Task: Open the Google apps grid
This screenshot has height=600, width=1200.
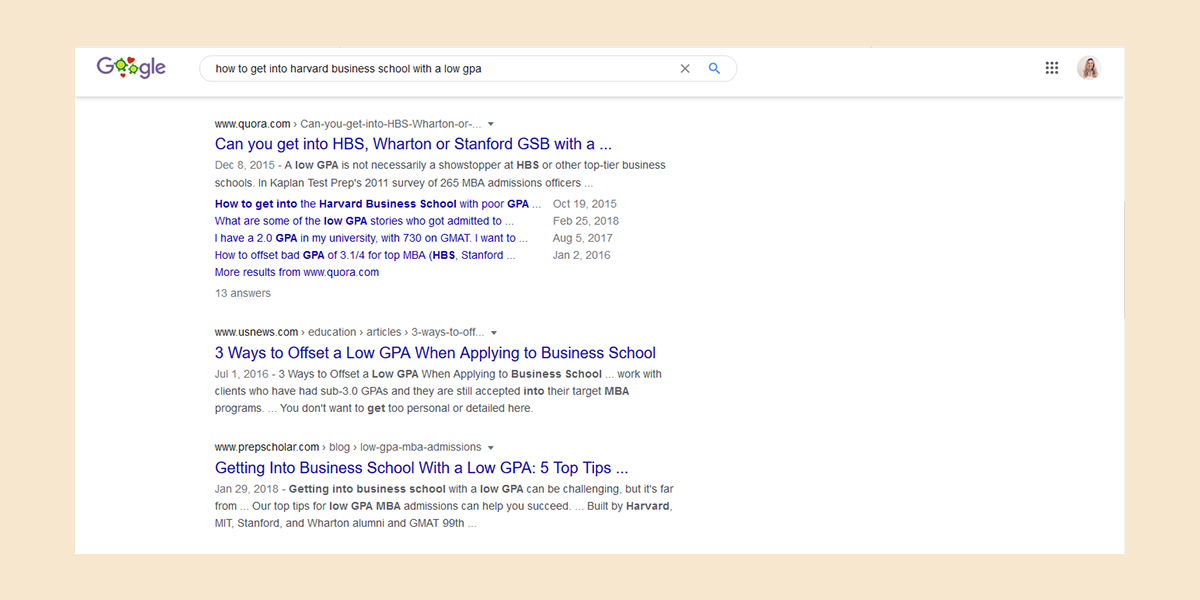Action: pyautogui.click(x=1052, y=68)
